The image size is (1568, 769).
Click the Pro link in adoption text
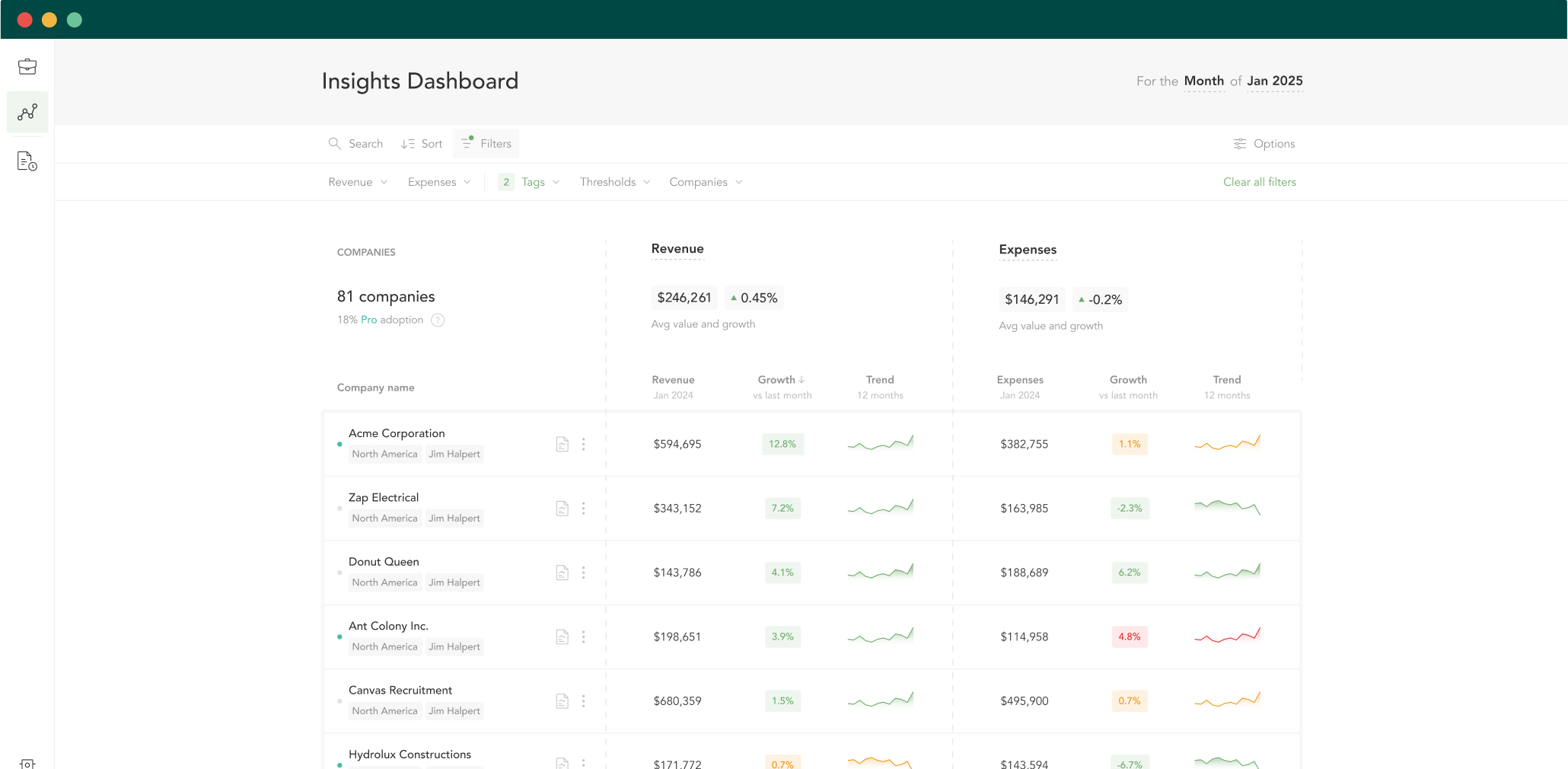point(369,320)
